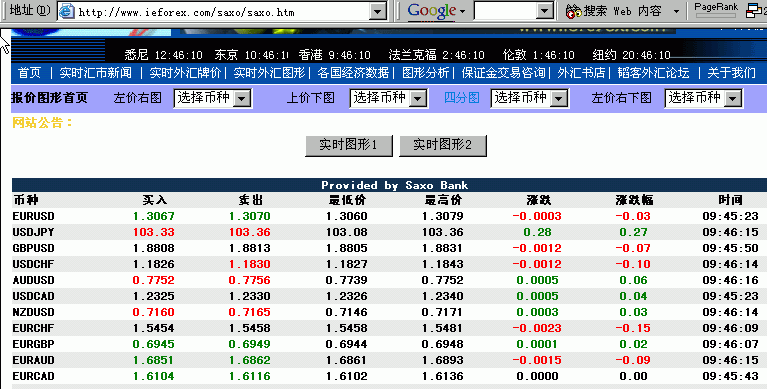Click the address URL text field

coord(223,12)
